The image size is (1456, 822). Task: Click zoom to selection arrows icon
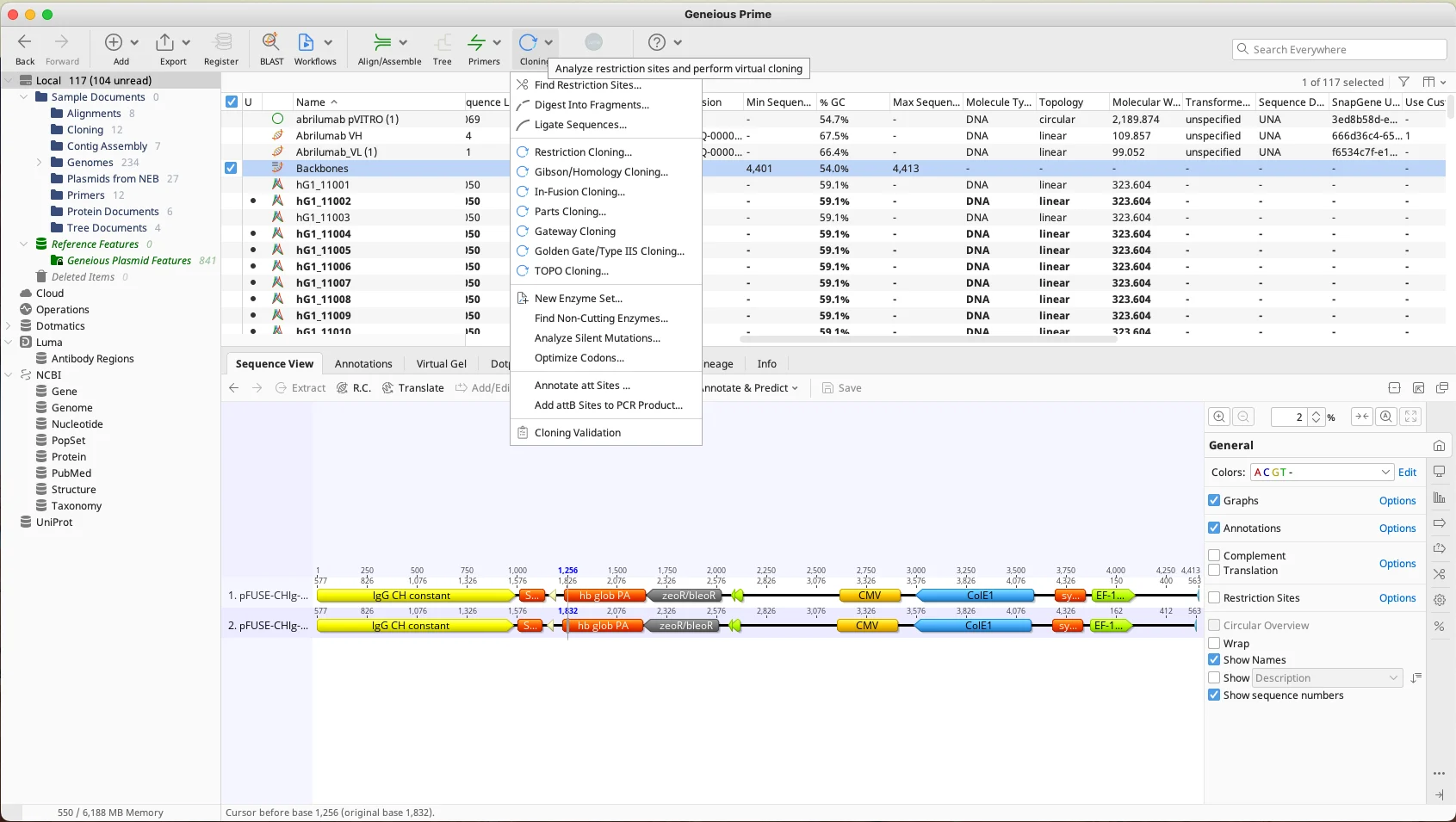pyautogui.click(x=1361, y=417)
